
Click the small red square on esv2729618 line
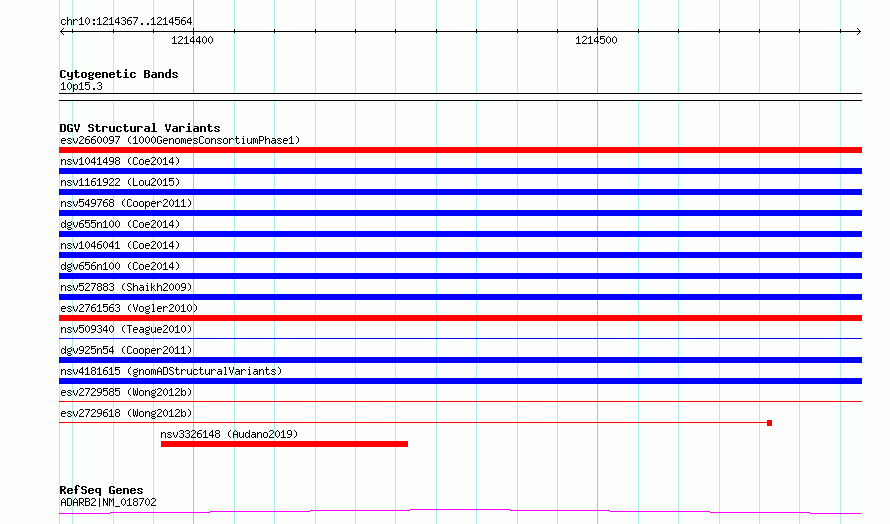[x=769, y=423]
